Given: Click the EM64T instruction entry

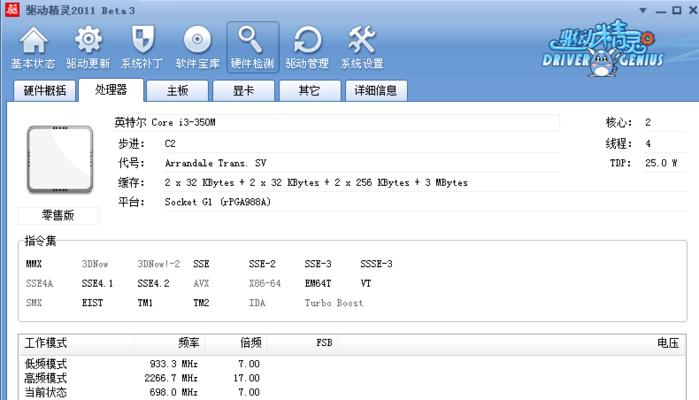Looking at the screenshot, I should click(x=318, y=284).
